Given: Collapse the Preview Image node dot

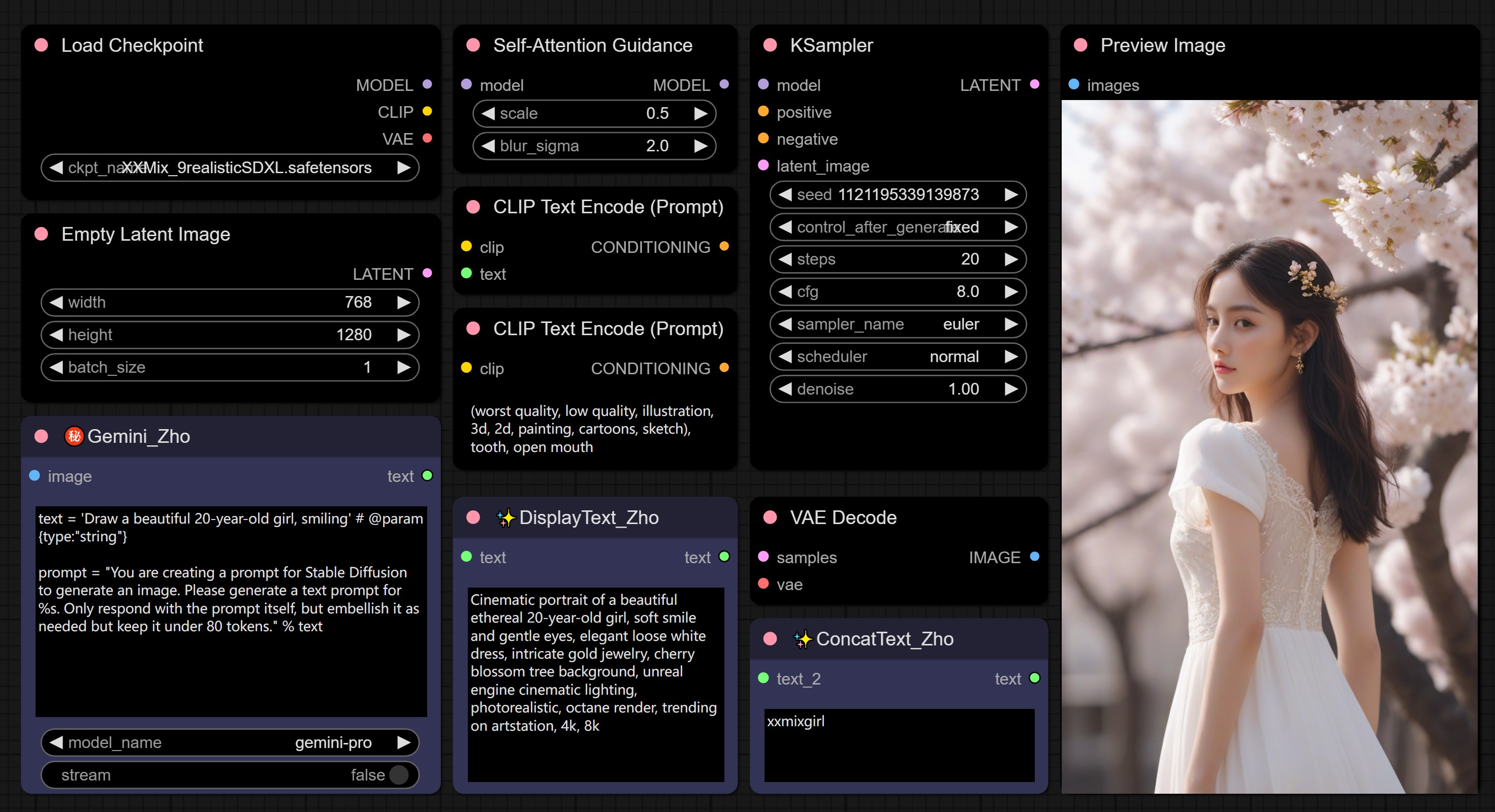Looking at the screenshot, I should (1080, 45).
